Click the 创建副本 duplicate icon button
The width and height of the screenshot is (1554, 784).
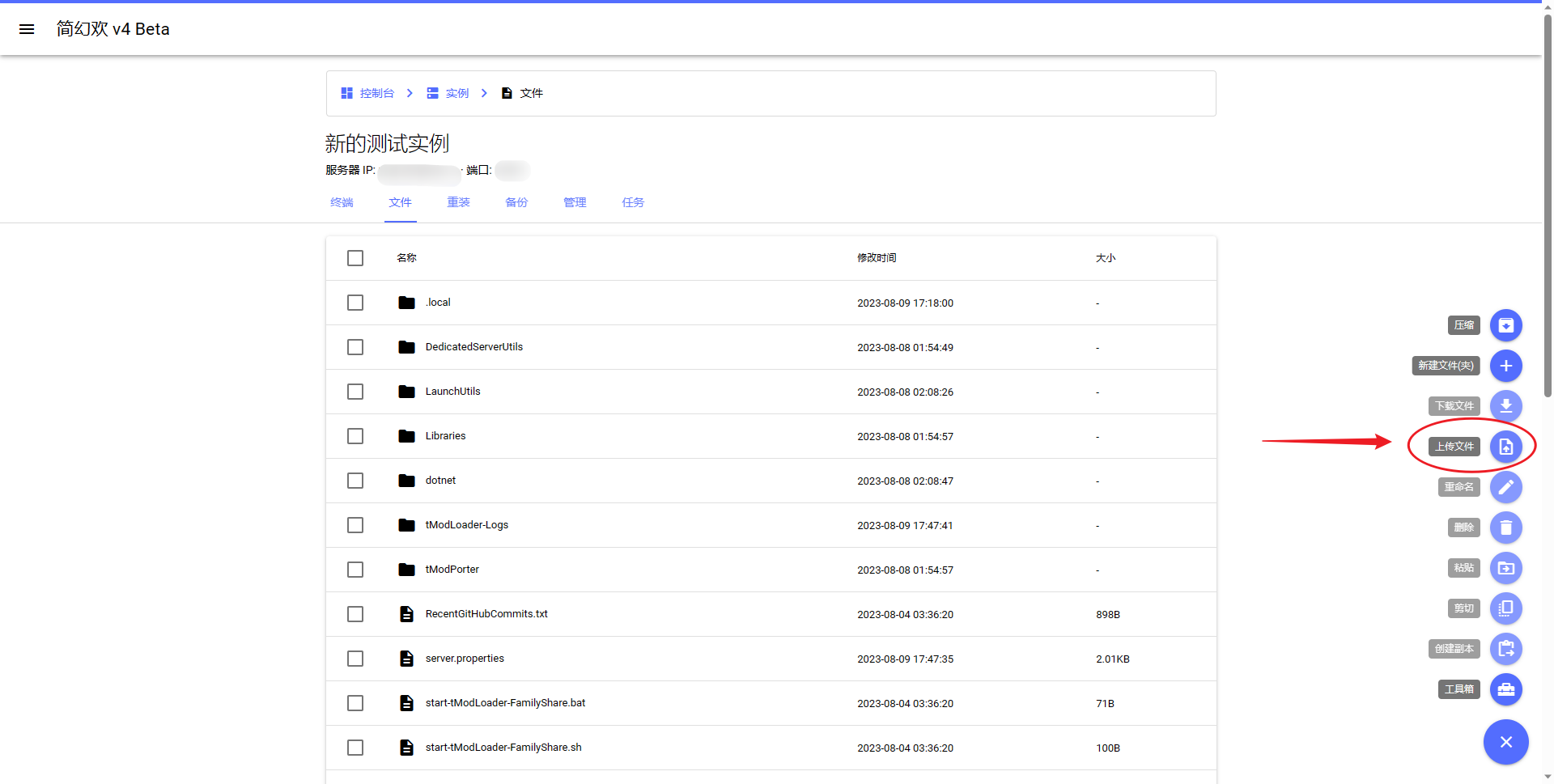click(1505, 649)
